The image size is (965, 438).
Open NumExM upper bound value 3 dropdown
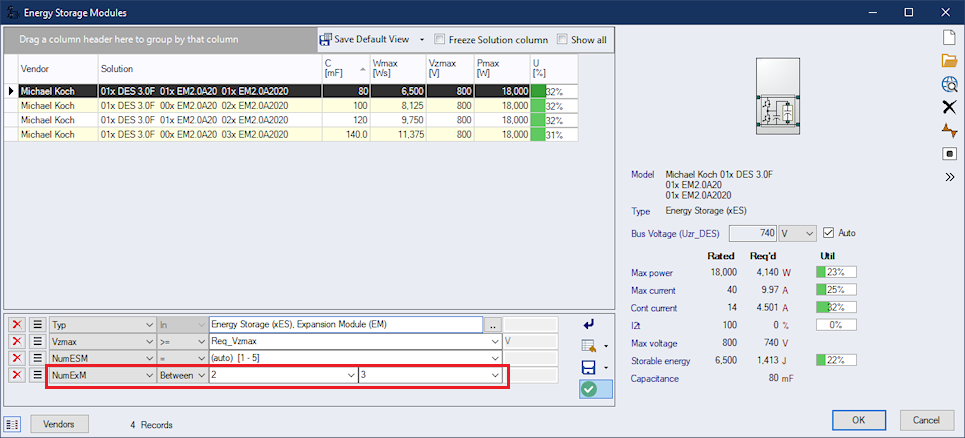click(x=495, y=375)
